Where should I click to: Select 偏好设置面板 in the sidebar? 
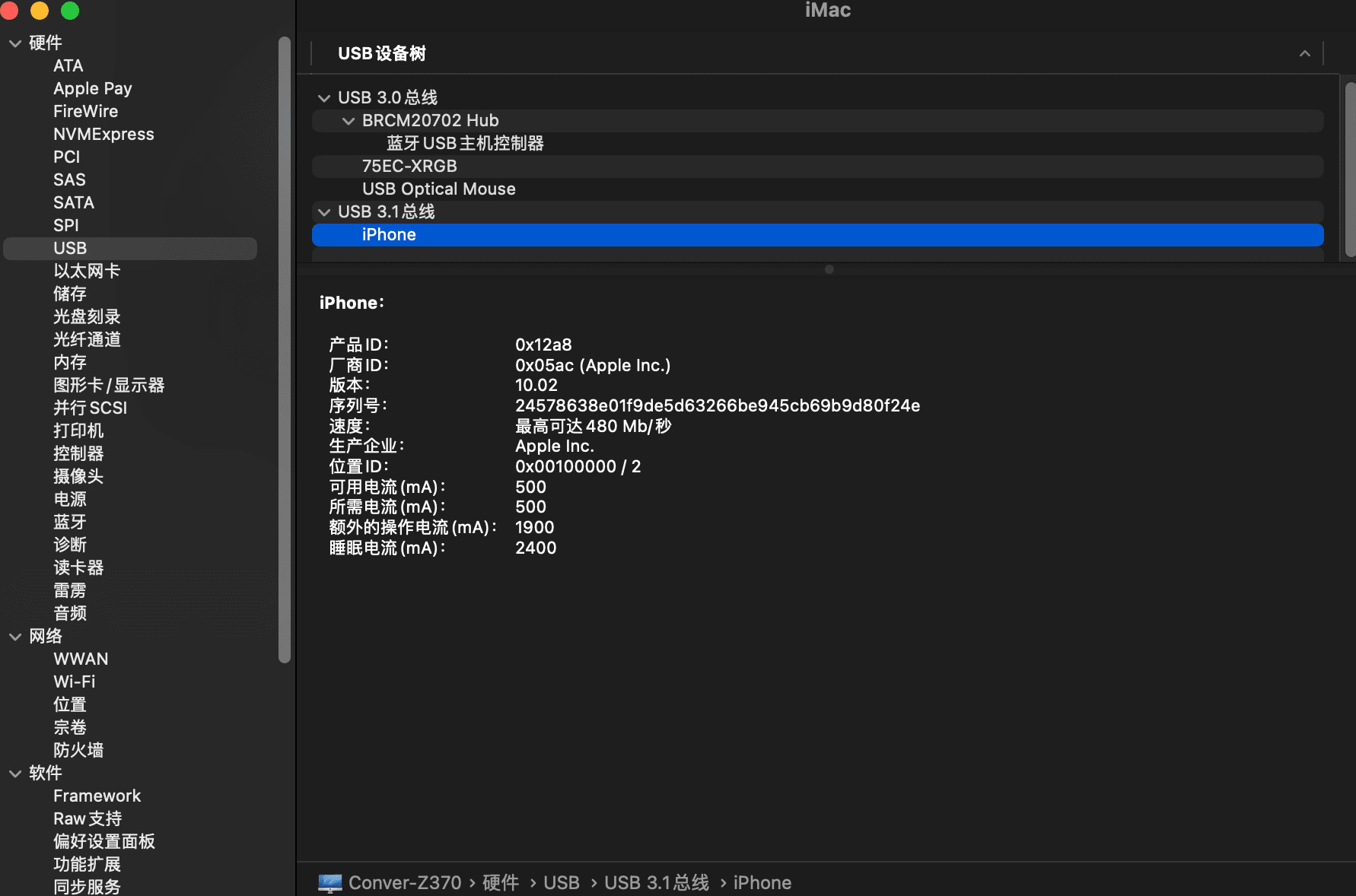[104, 842]
